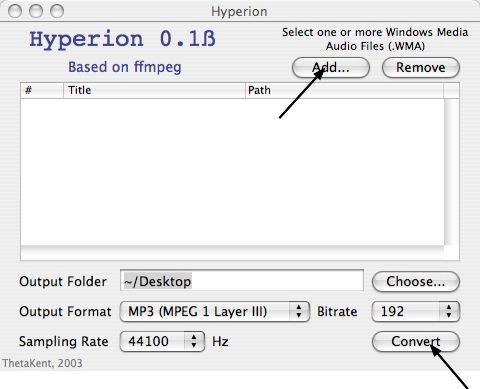Viewport: 480px width, 389px height.
Task: Open the Choose... output folder dialog
Action: click(416, 282)
